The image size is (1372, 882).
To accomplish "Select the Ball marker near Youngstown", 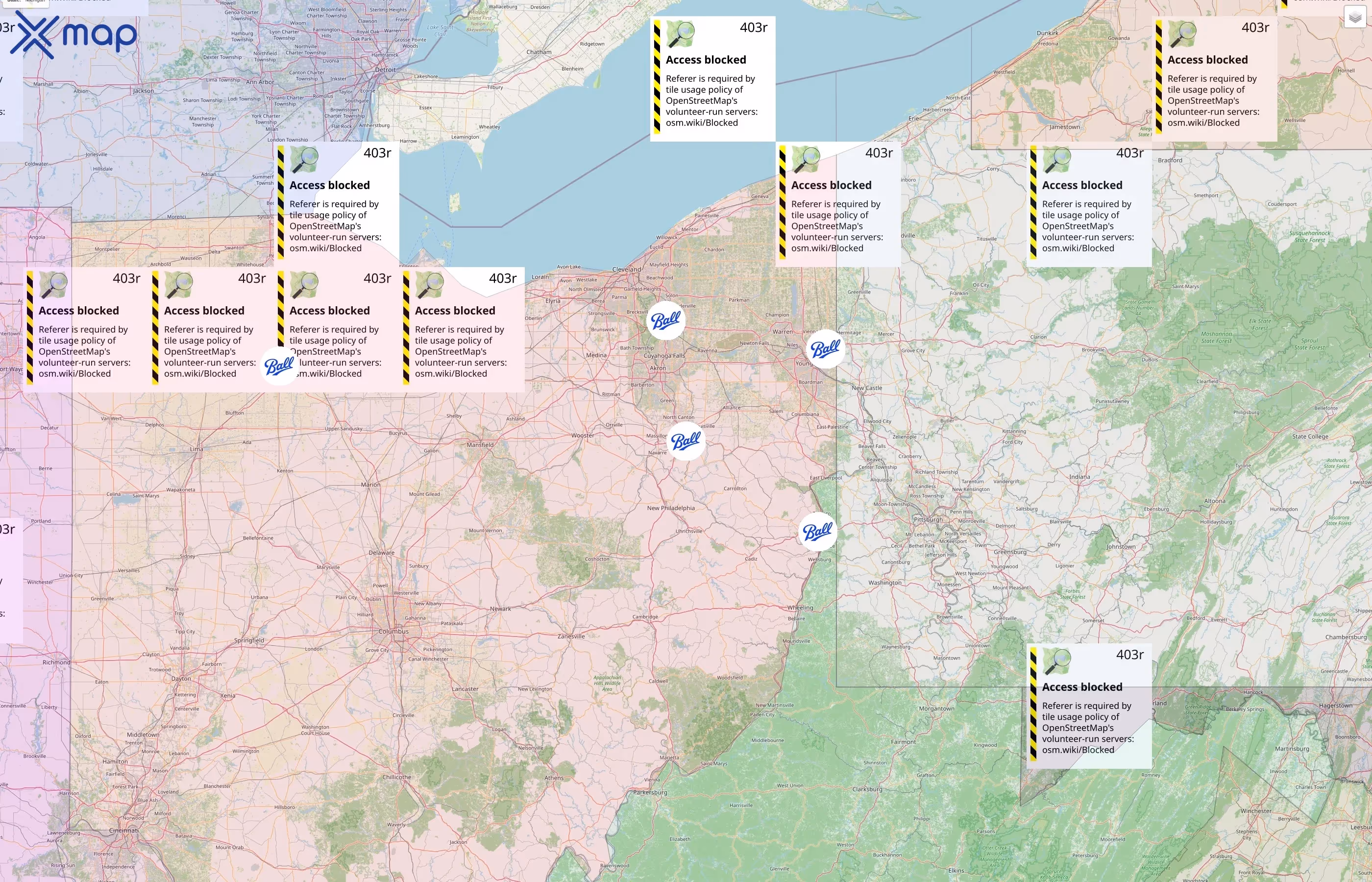I will click(825, 349).
